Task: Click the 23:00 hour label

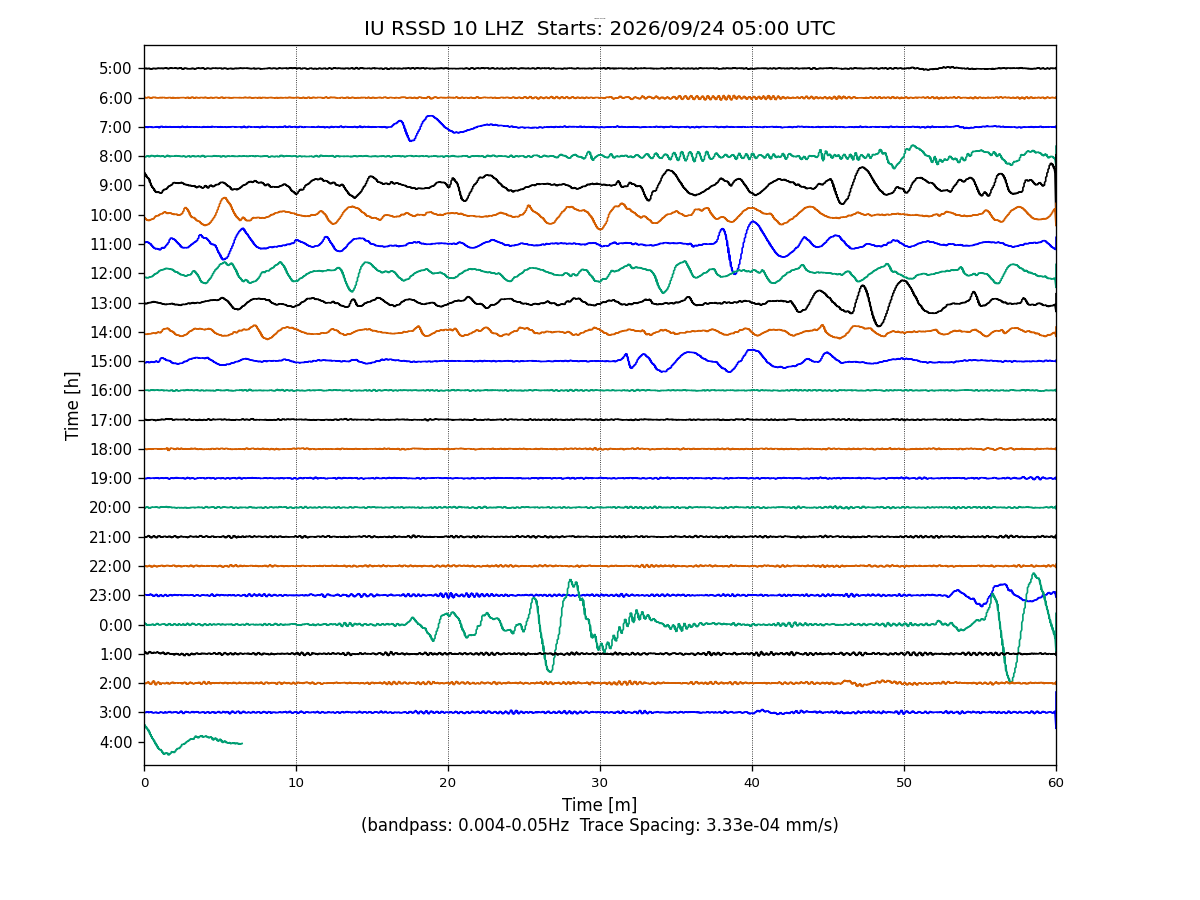Action: (x=112, y=596)
